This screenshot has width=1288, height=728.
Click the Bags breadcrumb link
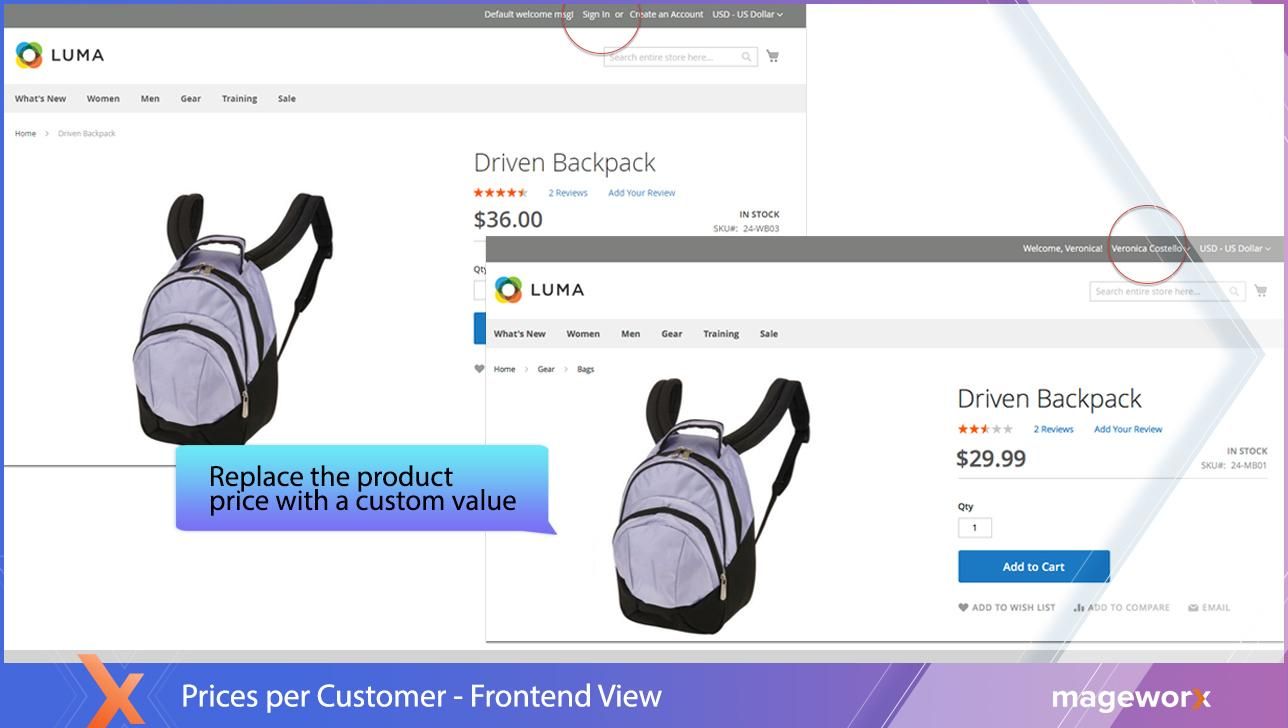[586, 369]
